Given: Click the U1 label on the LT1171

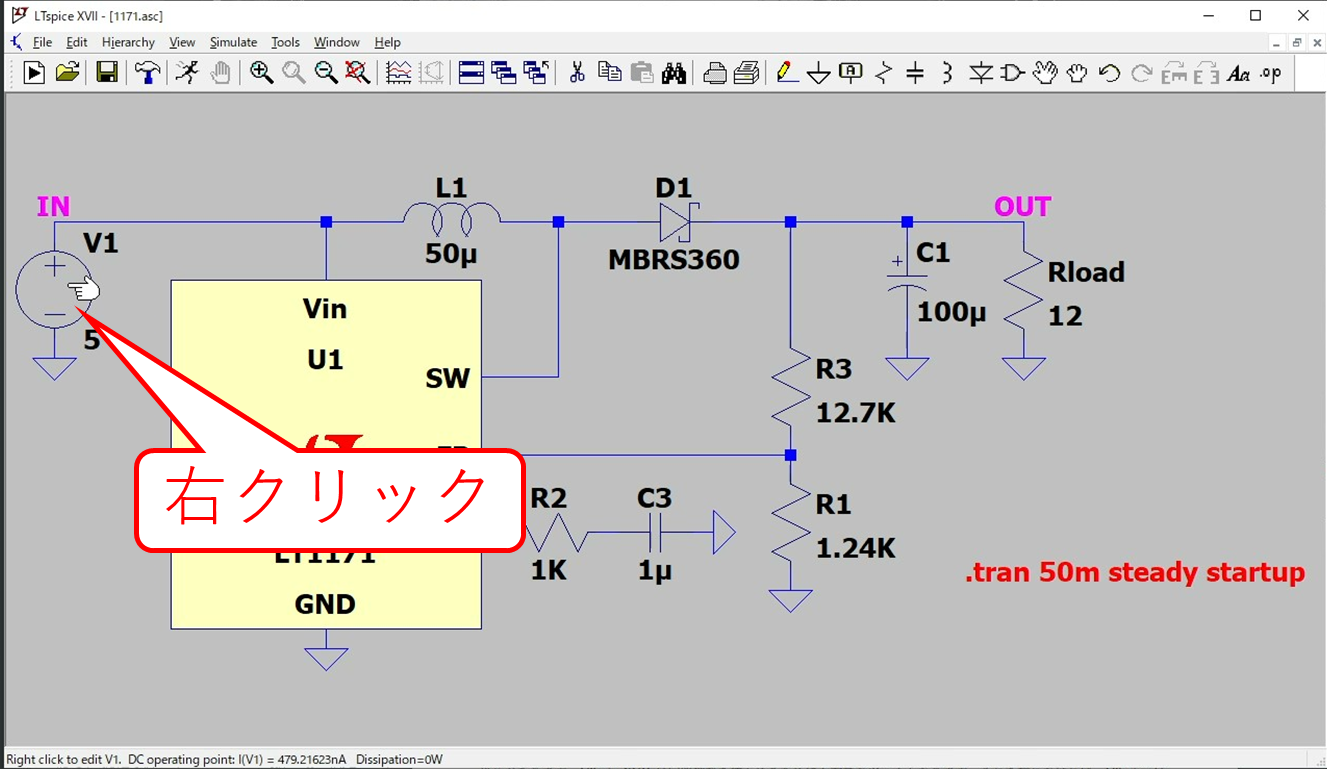Looking at the screenshot, I should click(325, 359).
